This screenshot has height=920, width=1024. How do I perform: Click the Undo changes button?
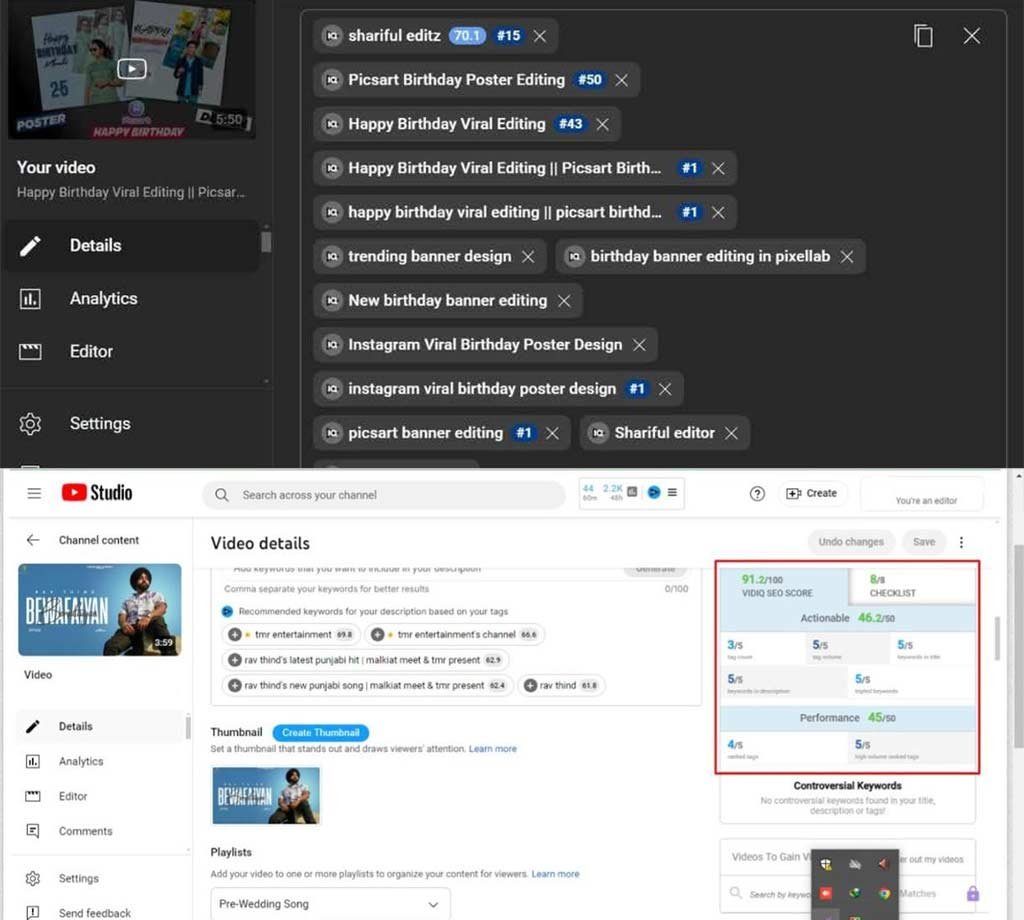point(850,542)
